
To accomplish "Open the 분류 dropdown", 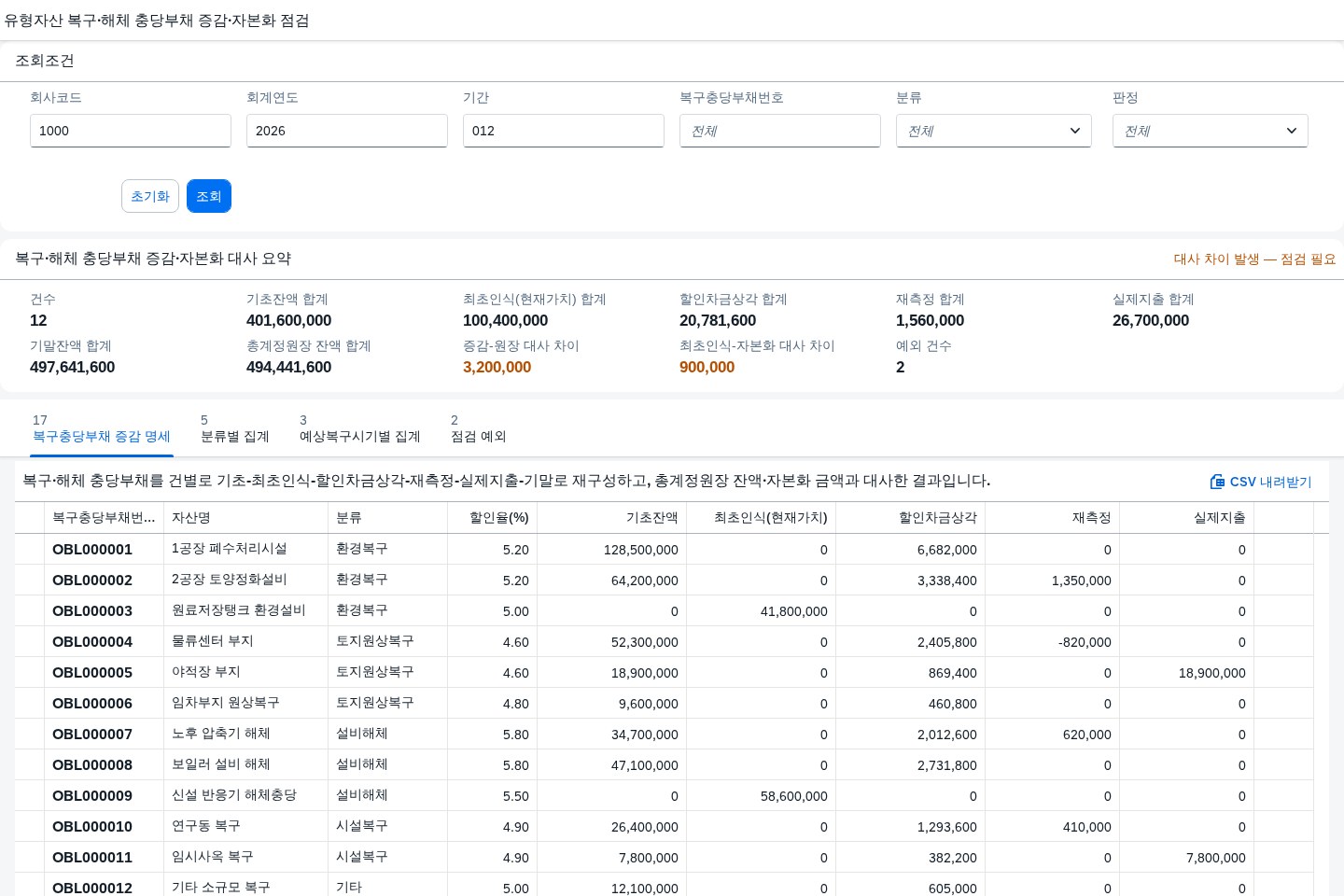I will (x=994, y=131).
